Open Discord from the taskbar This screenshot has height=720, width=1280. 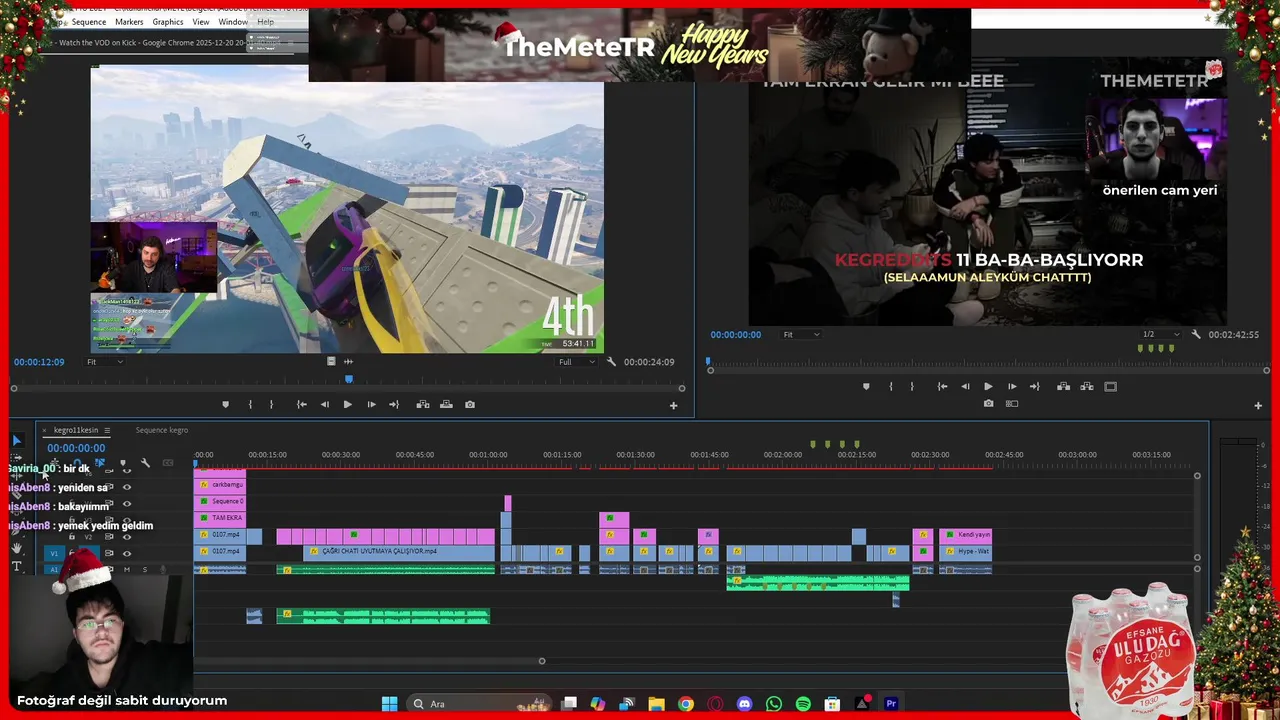[744, 704]
